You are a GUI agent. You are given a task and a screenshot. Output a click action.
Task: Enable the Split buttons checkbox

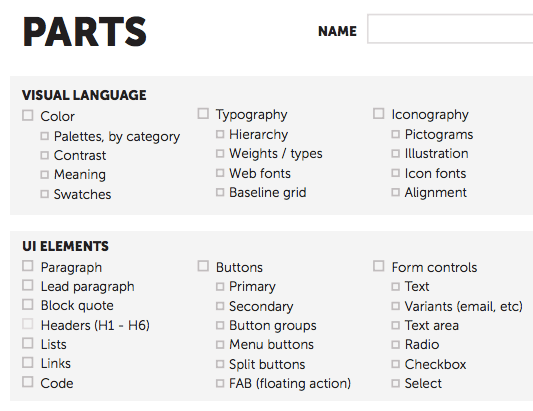pyautogui.click(x=220, y=364)
